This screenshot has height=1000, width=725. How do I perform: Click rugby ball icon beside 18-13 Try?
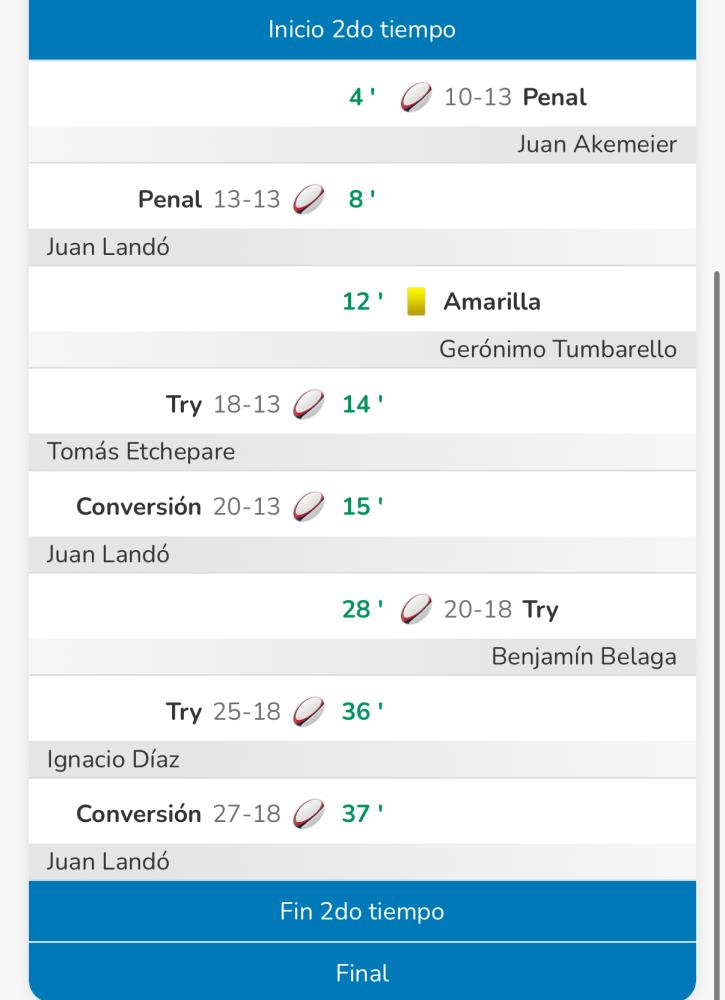click(309, 405)
